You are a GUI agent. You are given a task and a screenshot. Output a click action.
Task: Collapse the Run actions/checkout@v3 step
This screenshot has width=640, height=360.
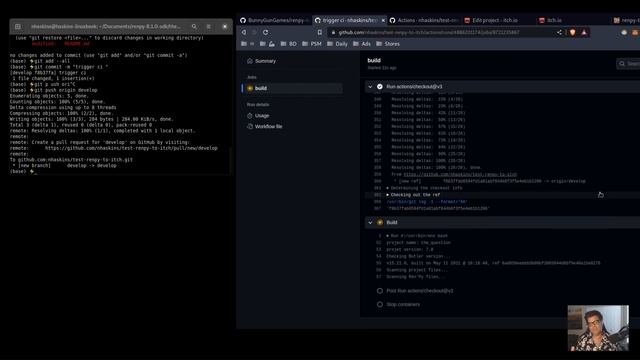pyautogui.click(x=370, y=87)
